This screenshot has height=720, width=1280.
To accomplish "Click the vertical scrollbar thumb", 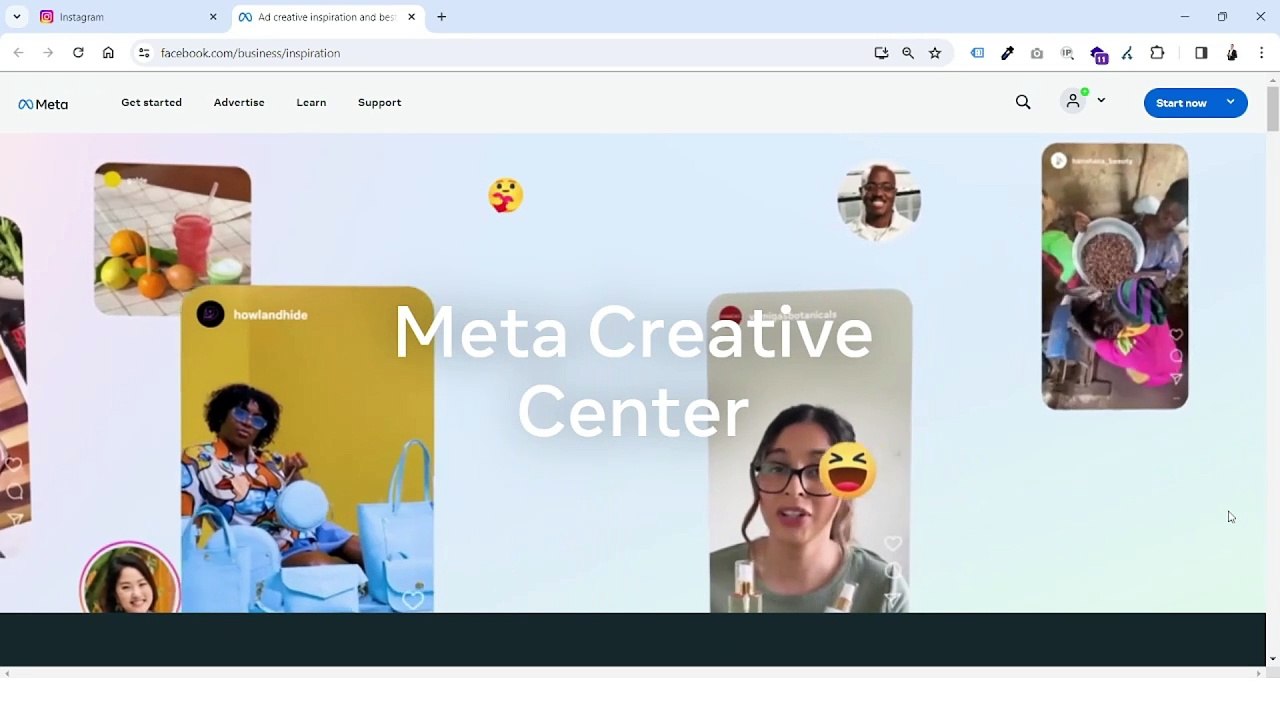I will coord(1272,108).
